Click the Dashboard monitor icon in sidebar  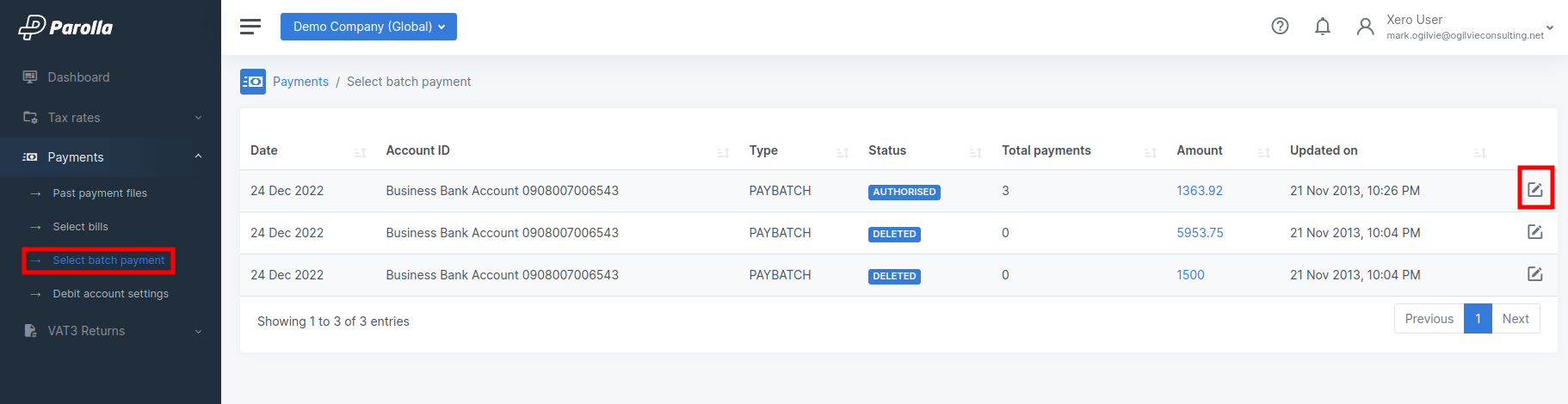pyautogui.click(x=30, y=77)
